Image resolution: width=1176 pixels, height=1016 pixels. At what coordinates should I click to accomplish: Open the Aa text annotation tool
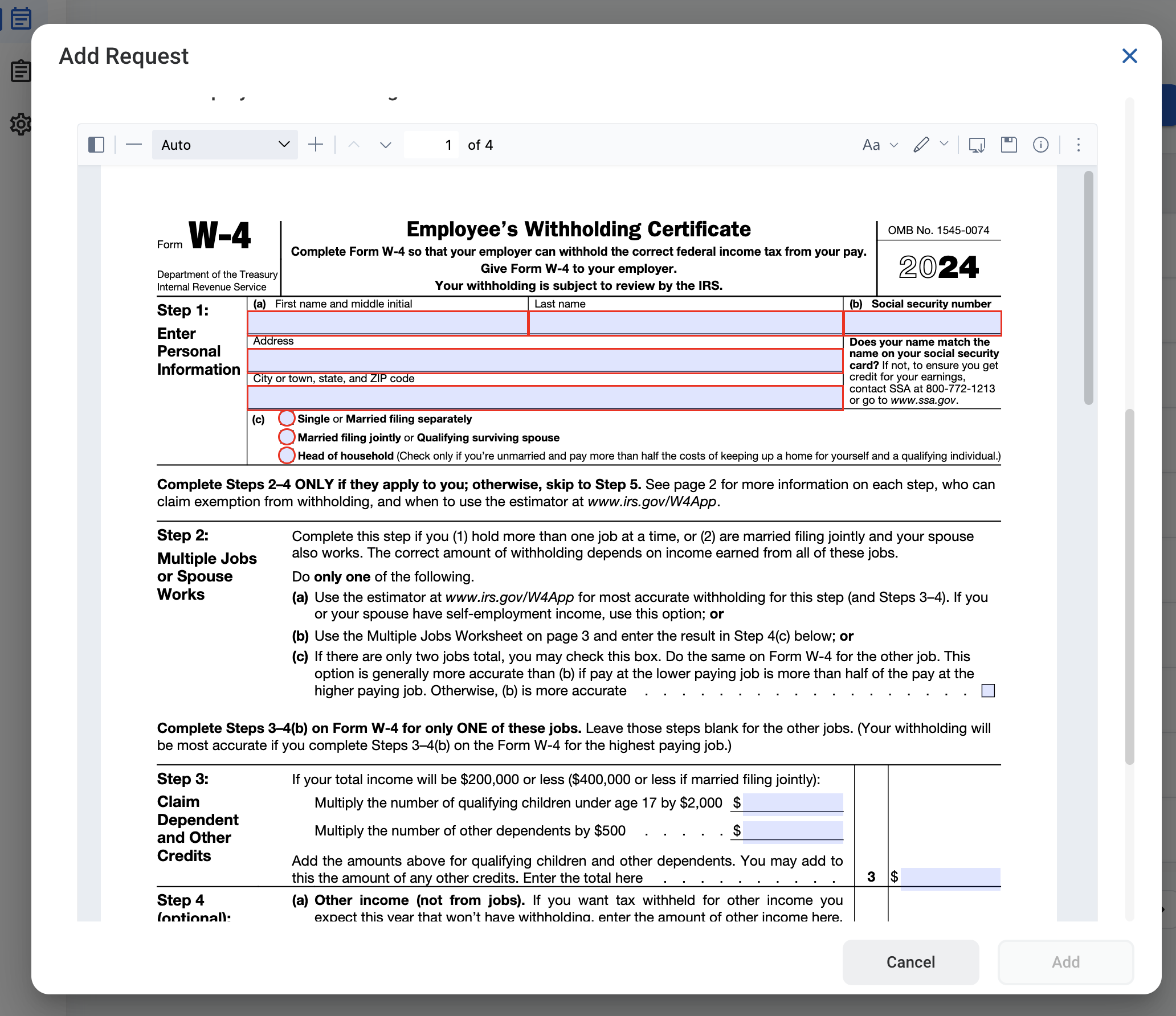(871, 145)
